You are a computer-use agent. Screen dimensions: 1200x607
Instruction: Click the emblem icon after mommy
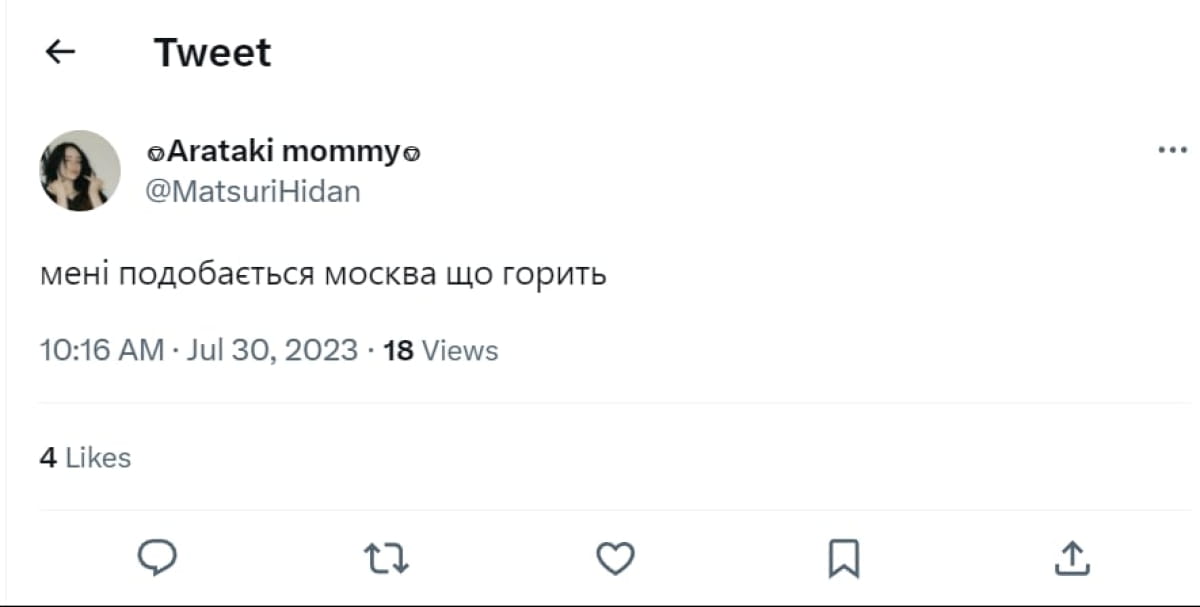point(412,154)
